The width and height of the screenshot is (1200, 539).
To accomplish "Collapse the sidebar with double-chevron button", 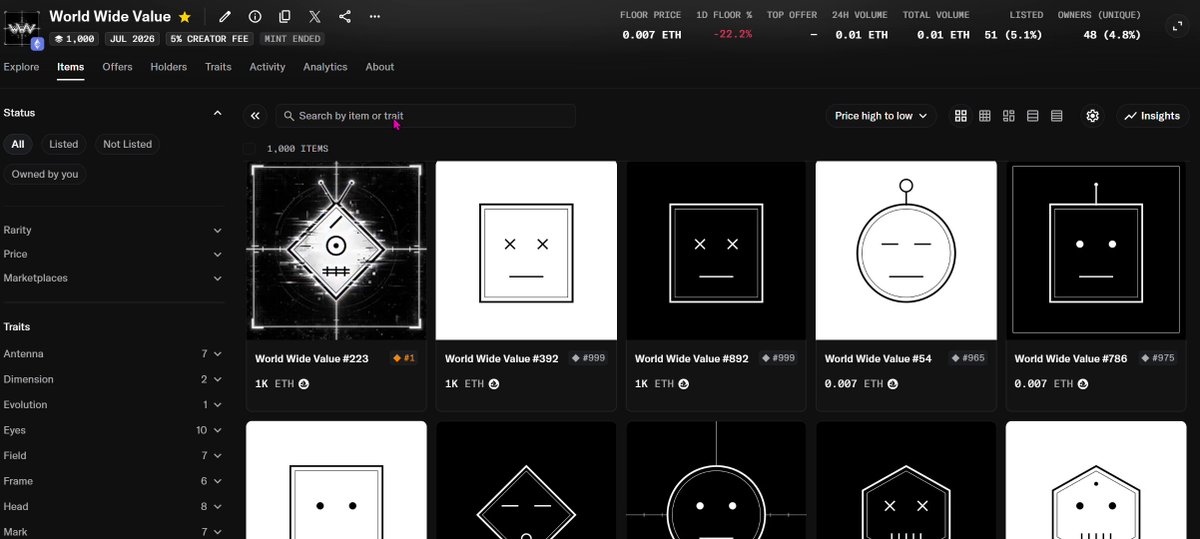I will pos(256,116).
